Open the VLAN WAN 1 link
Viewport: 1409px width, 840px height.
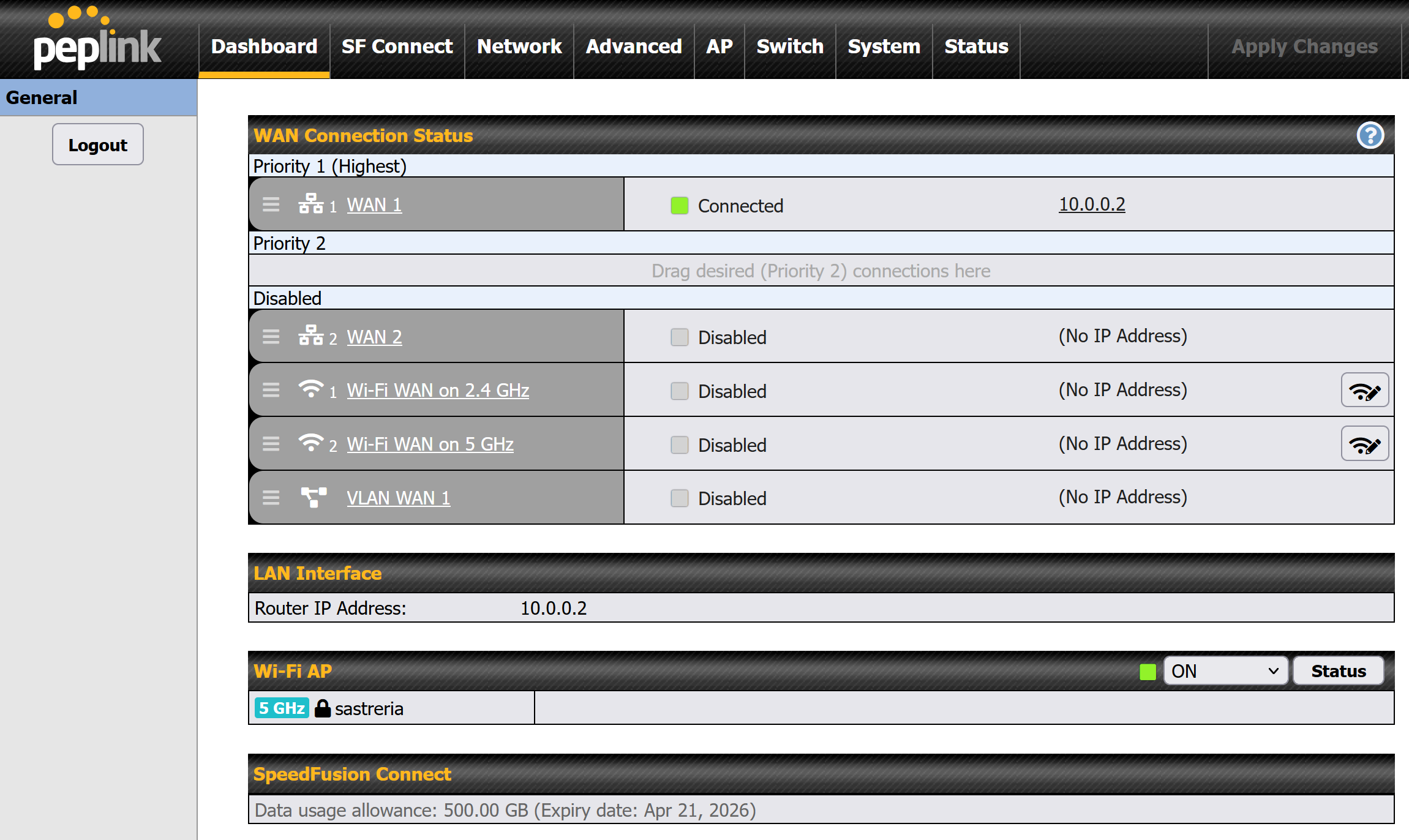click(x=399, y=498)
